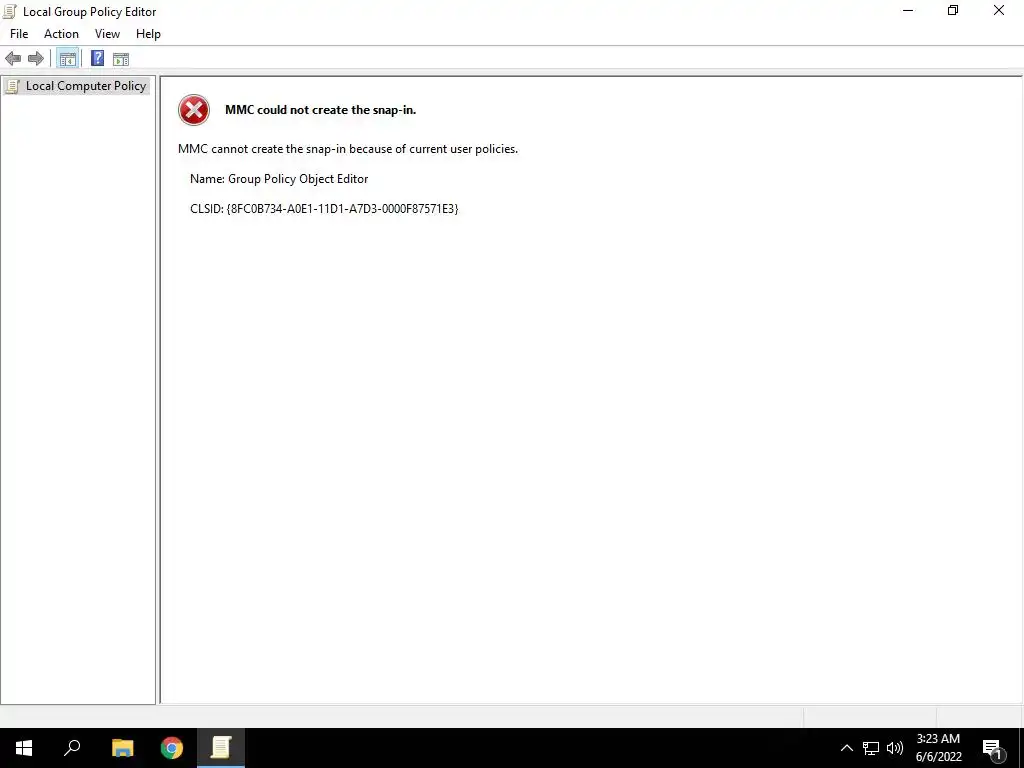Open the Help menu
This screenshot has width=1024, height=768.
coord(148,34)
